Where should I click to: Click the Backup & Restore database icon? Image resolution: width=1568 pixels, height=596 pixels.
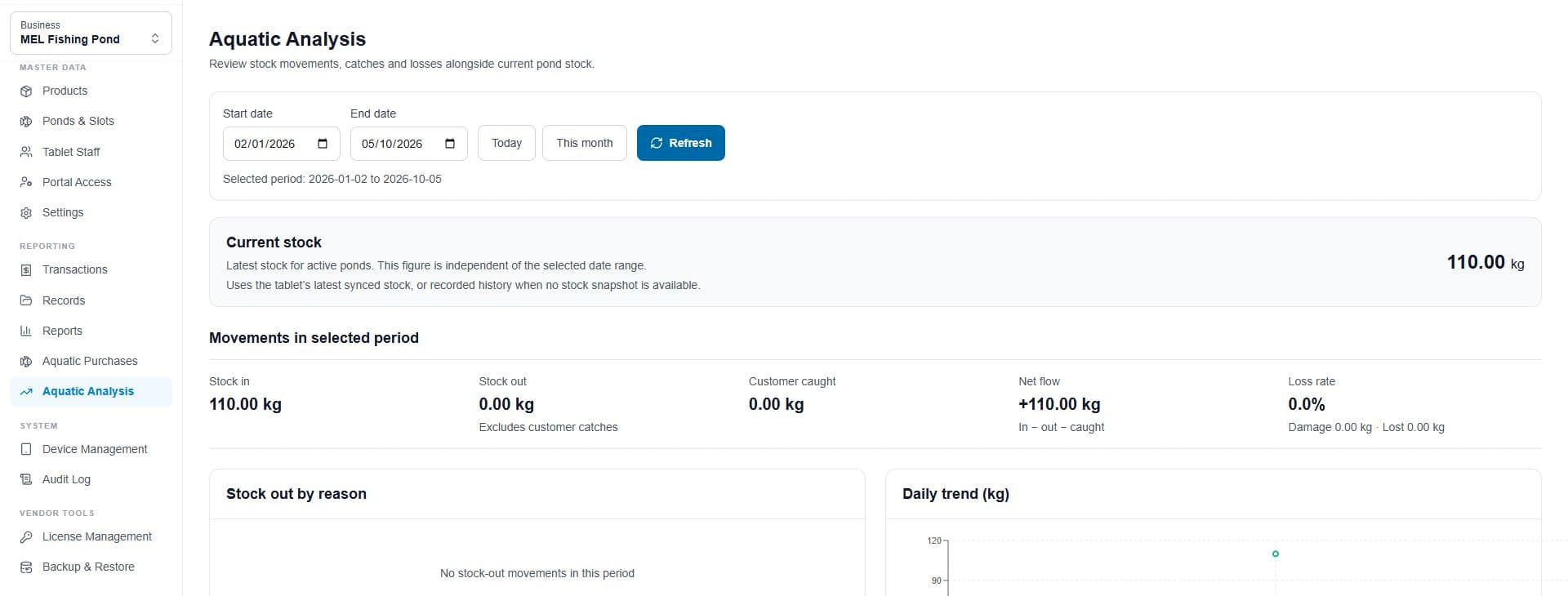[x=26, y=567]
